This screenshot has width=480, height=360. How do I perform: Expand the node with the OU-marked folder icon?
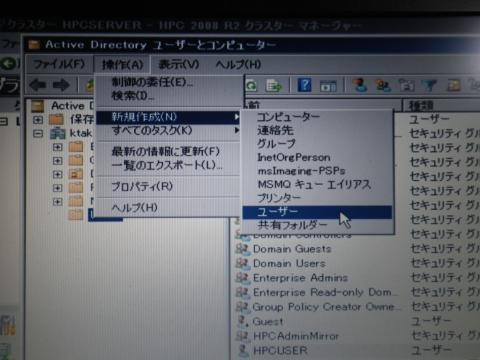57,174
